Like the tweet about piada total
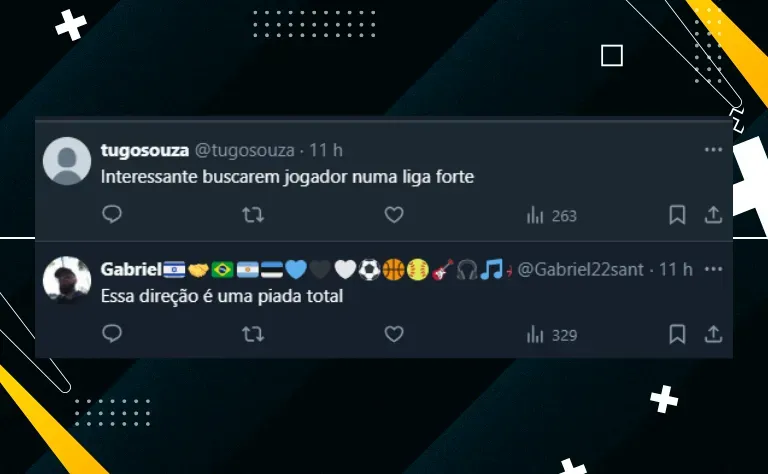The image size is (768, 474). point(394,334)
